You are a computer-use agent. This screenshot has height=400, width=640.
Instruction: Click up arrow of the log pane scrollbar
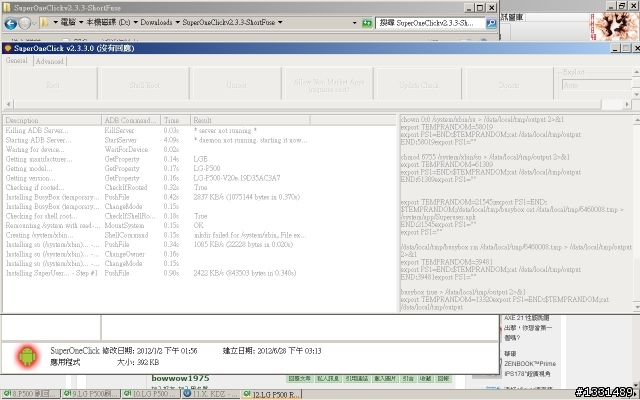click(x=636, y=120)
